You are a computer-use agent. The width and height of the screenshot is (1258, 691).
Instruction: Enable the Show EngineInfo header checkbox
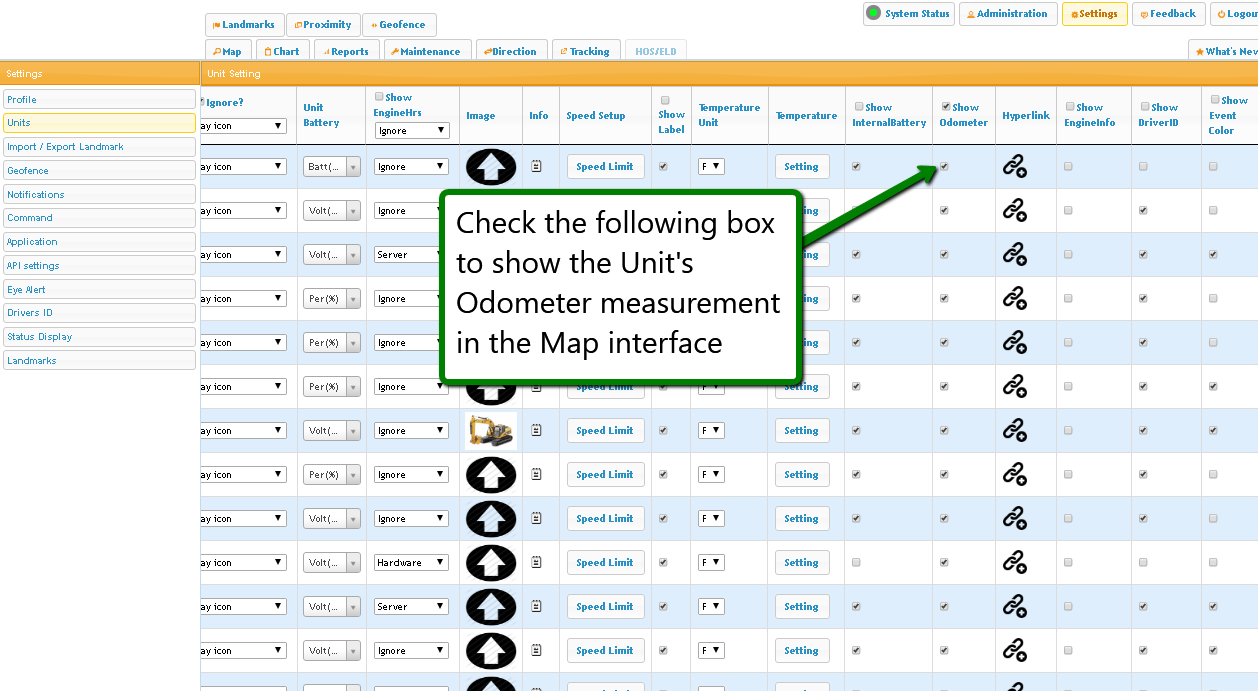[x=1070, y=107]
